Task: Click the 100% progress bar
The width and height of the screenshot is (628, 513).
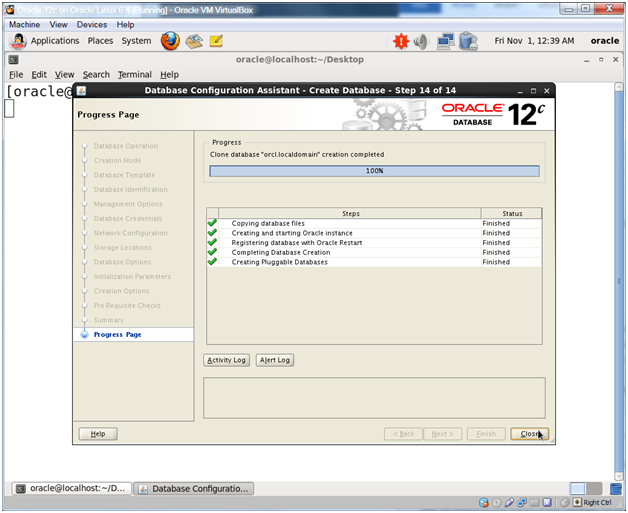Action: [x=374, y=171]
